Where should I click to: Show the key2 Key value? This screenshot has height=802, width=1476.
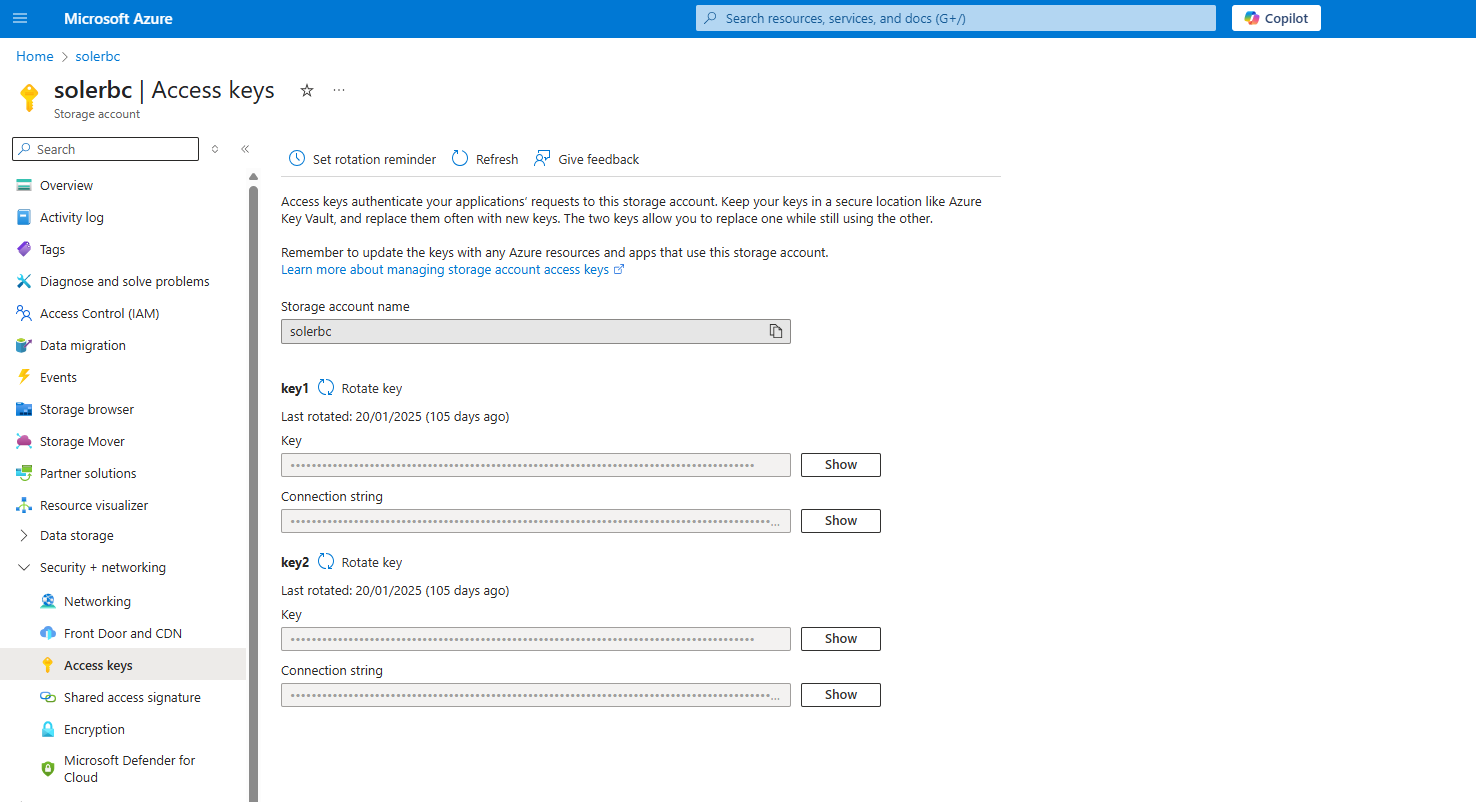click(x=840, y=639)
